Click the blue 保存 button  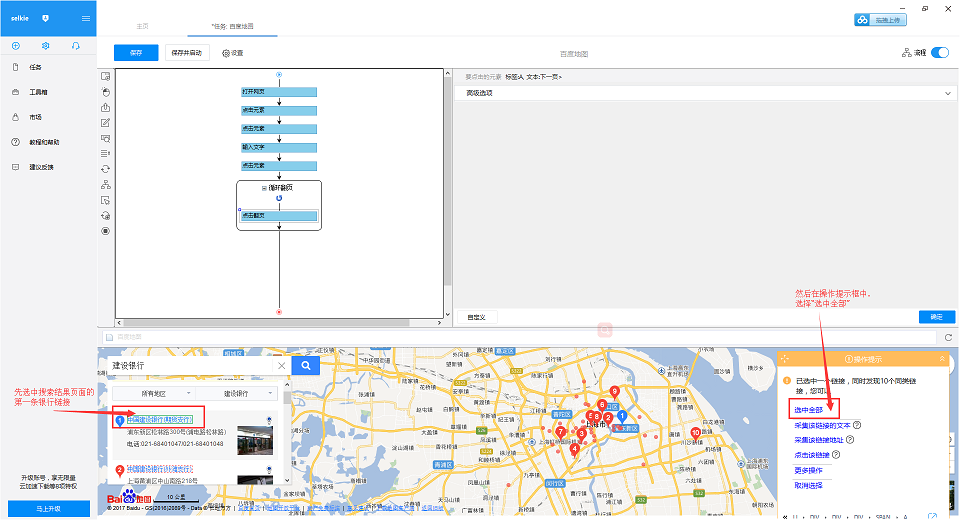pyautogui.click(x=136, y=53)
